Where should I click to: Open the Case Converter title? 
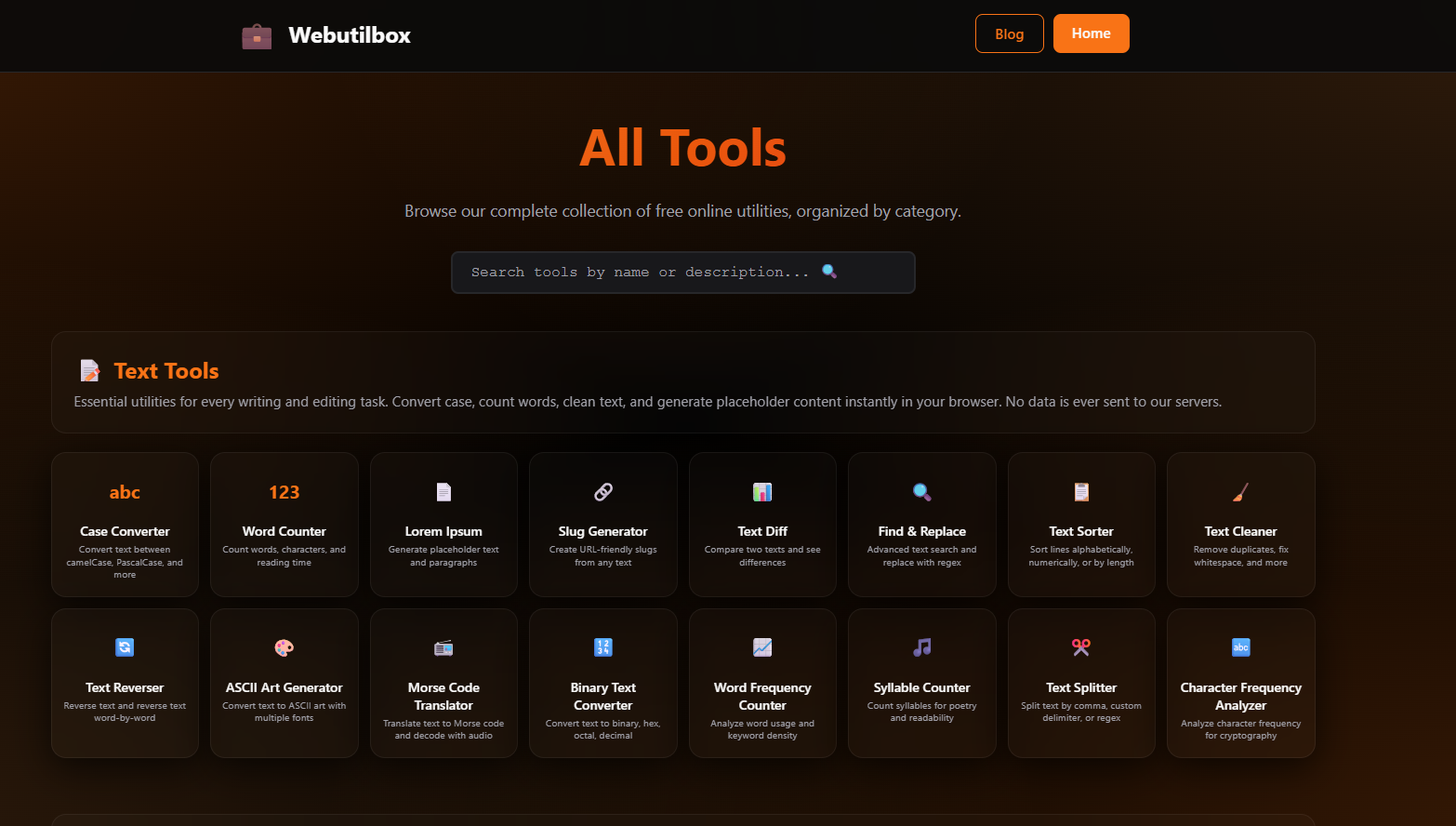[x=125, y=531]
